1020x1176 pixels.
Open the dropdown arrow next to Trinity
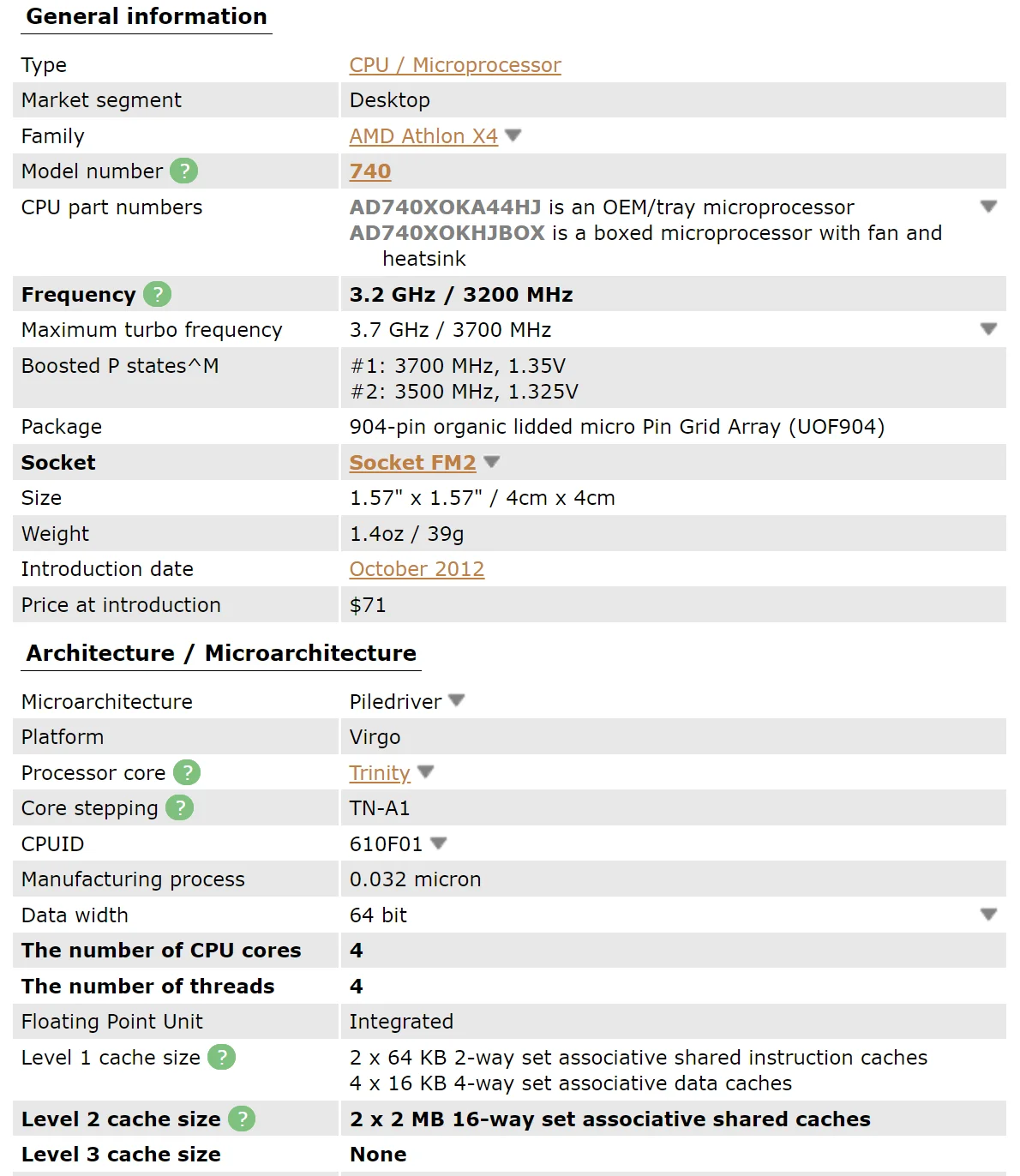click(426, 771)
